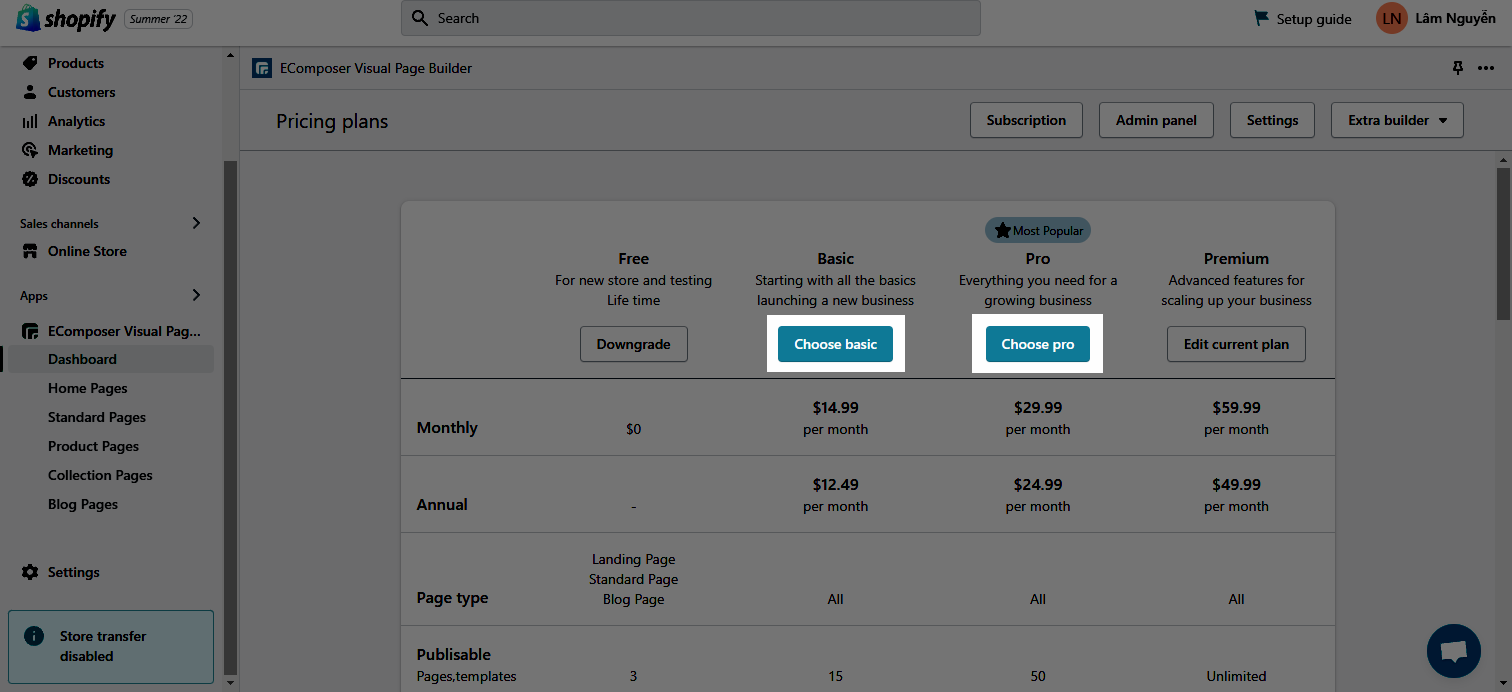Open Discounts in the sidebar
The width and height of the screenshot is (1512, 692).
(x=79, y=179)
